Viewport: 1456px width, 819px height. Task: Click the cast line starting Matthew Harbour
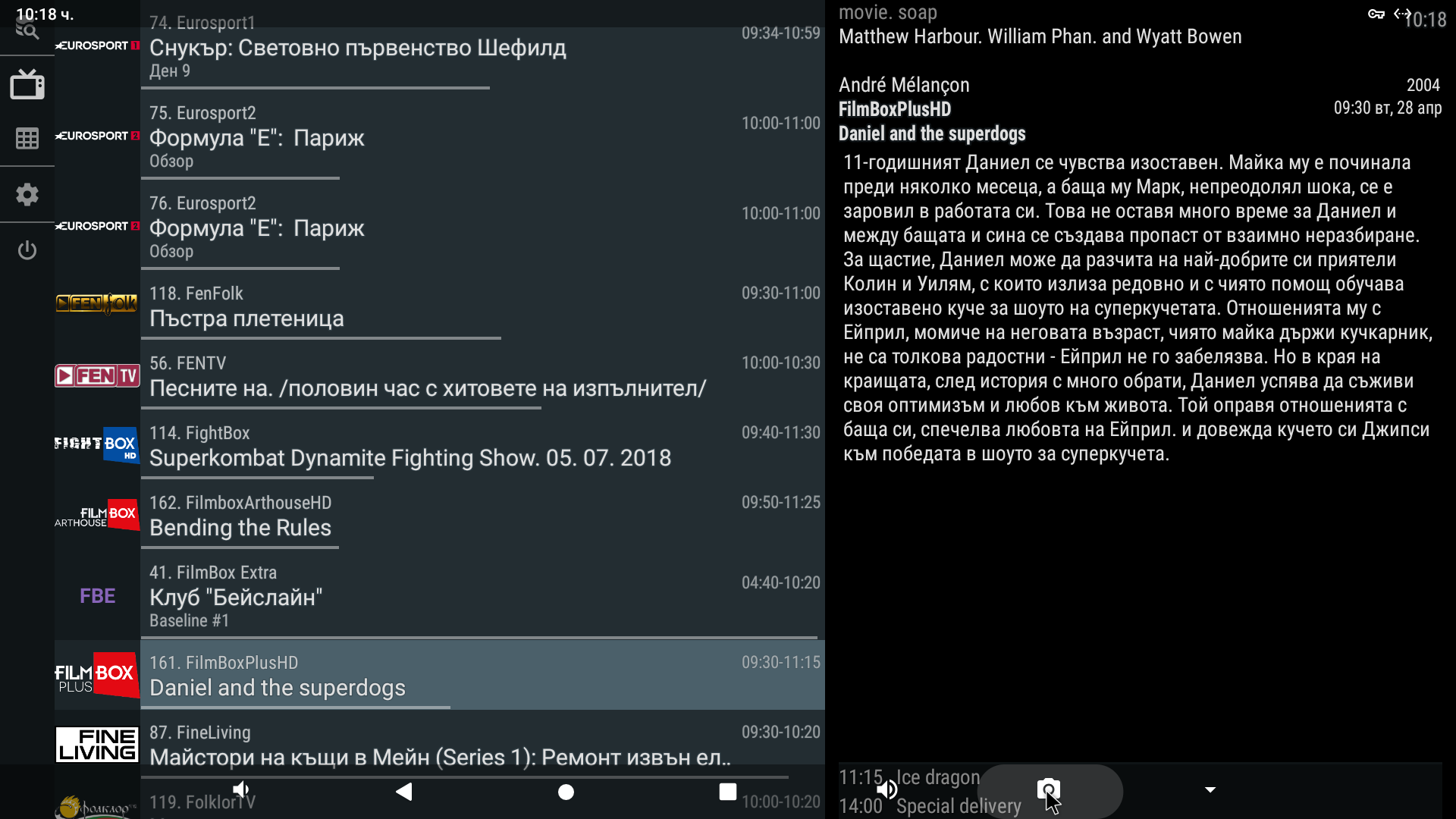[x=1040, y=36]
